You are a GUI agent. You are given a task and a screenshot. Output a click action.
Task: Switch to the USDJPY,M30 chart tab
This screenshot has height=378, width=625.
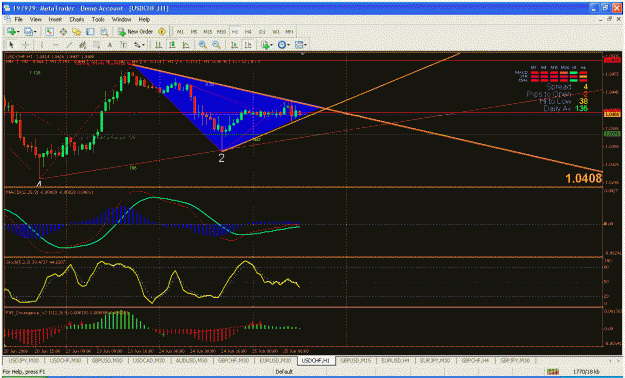tap(24, 360)
